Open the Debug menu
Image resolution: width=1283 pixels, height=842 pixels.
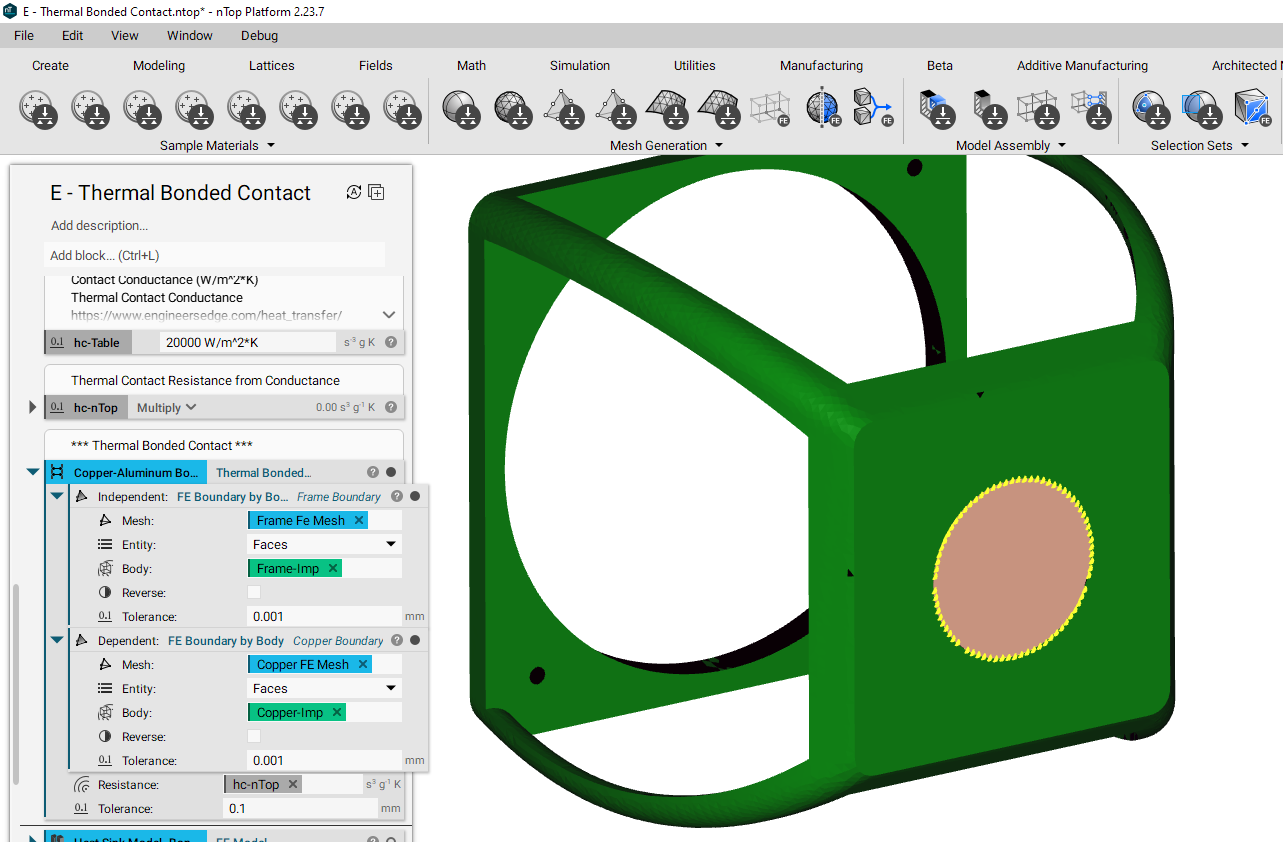pyautogui.click(x=260, y=35)
